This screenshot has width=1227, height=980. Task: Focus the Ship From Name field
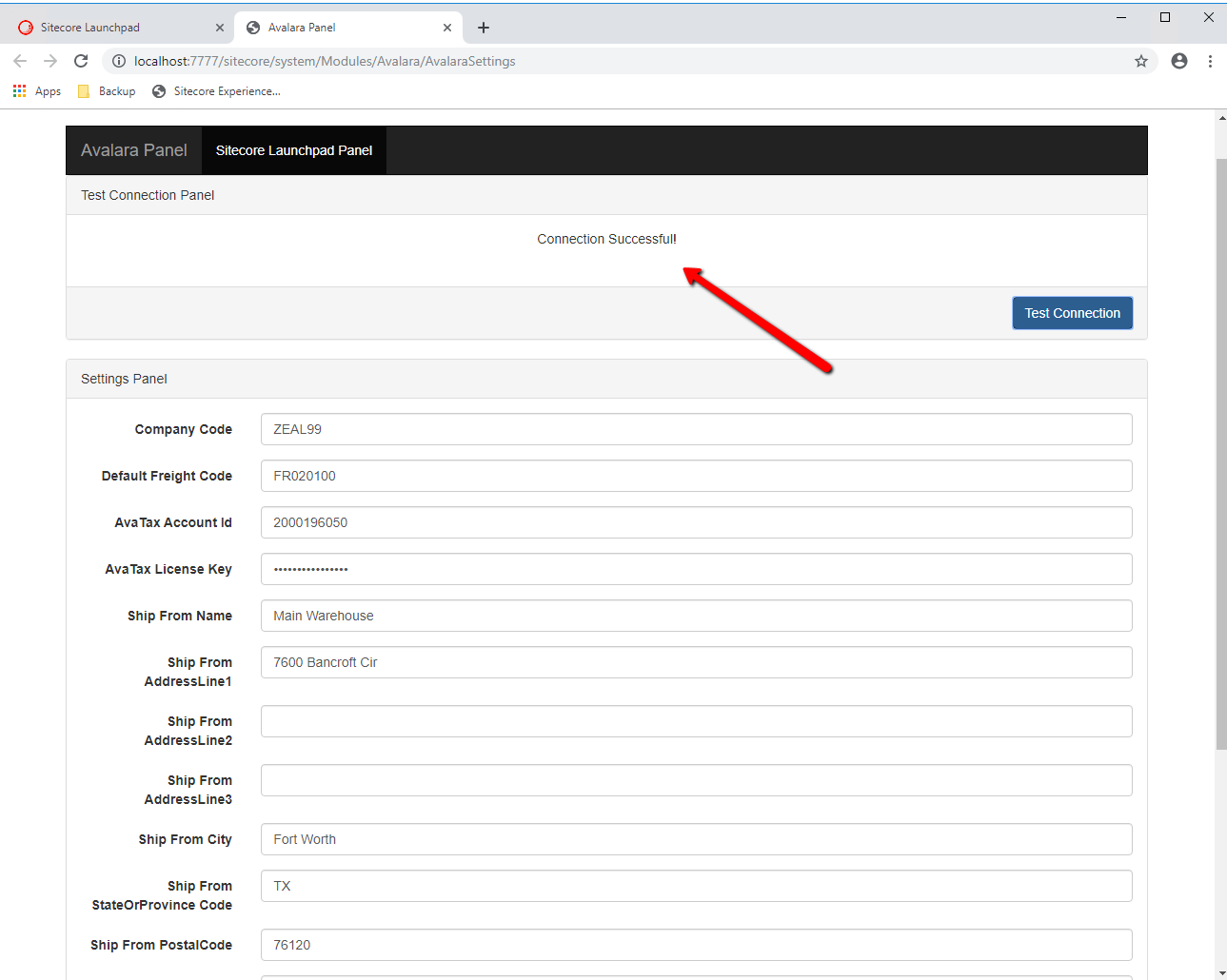pos(697,616)
